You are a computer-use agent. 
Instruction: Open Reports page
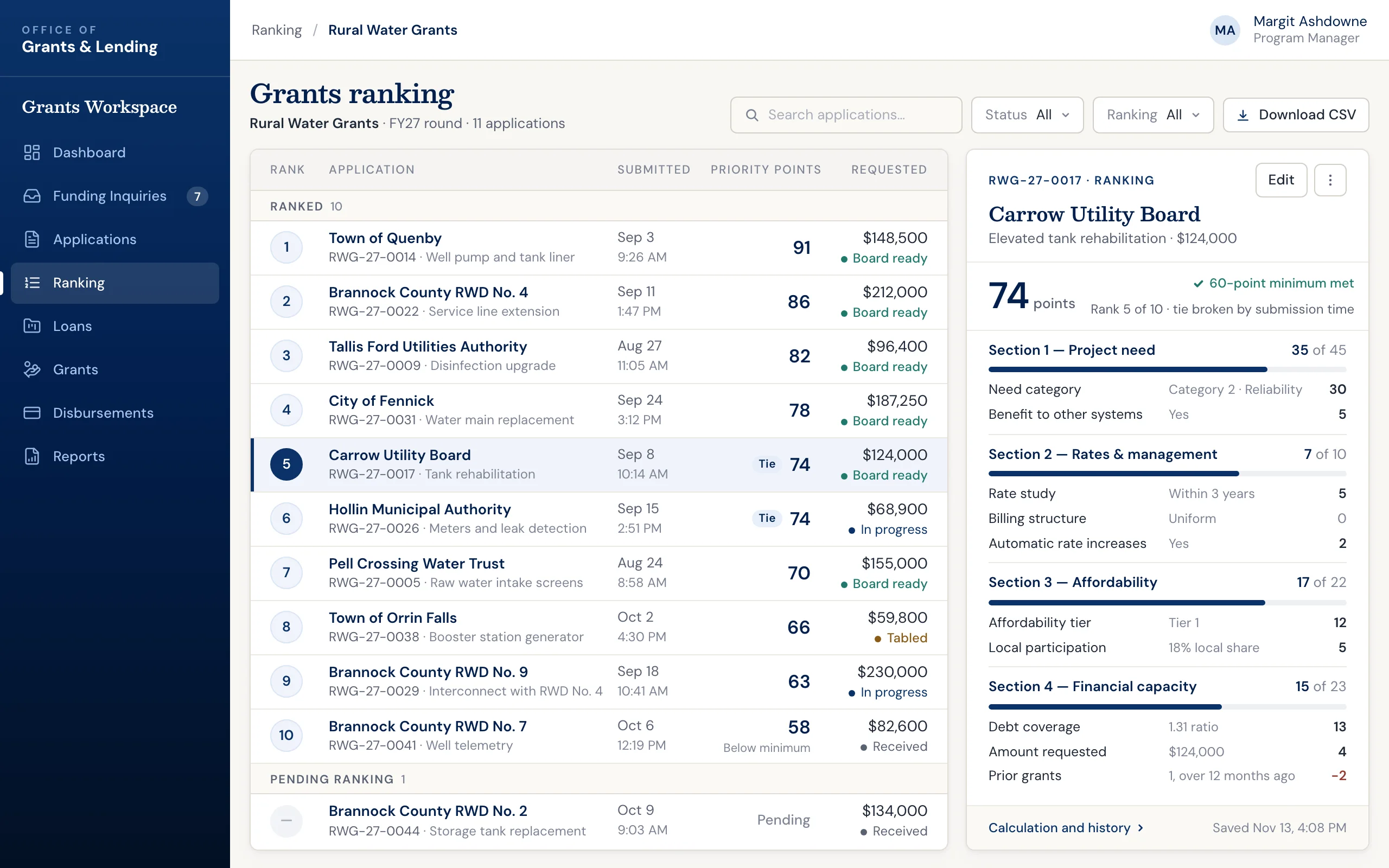115,456
